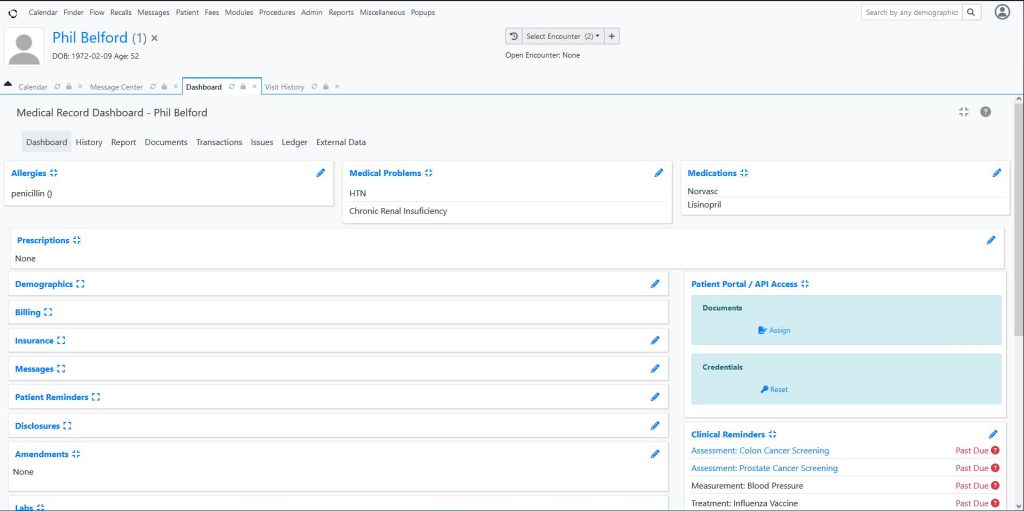Click the Reset credentials link
Screen dimensions: 1024x511
(774, 389)
